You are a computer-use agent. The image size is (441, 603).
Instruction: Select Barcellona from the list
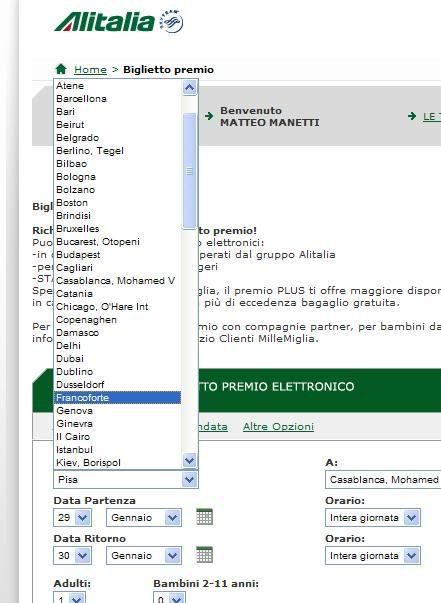[118, 99]
